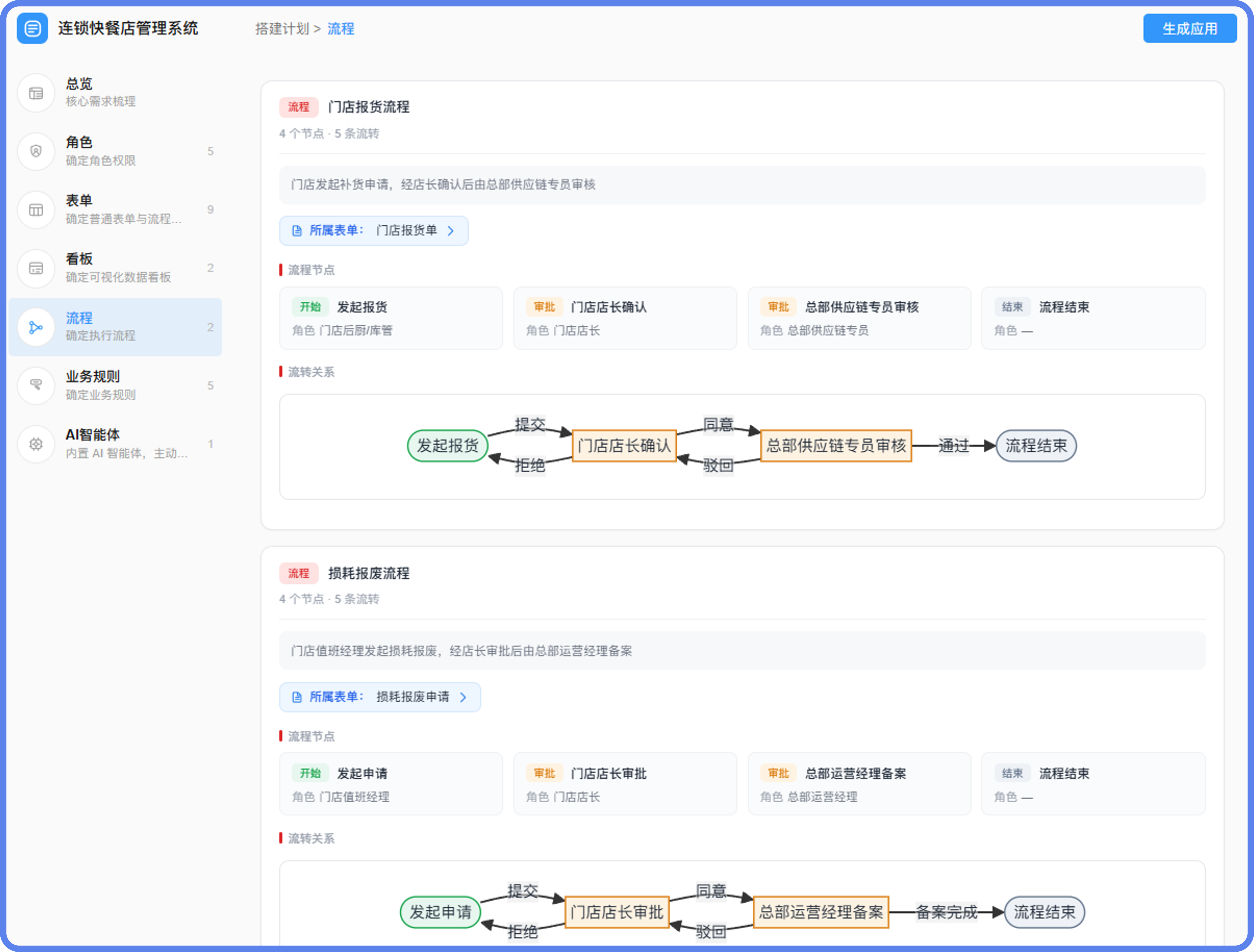Open linked form 门店报货单
This screenshot has height=952, width=1254.
(x=373, y=231)
